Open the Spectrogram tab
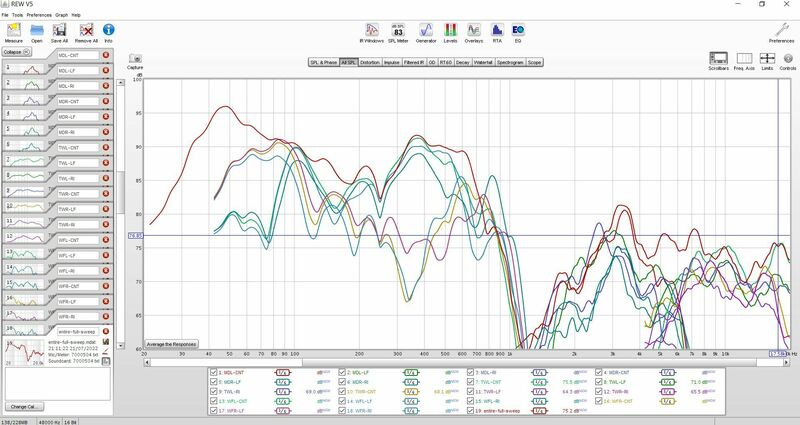The height and width of the screenshot is (425, 800). point(510,62)
